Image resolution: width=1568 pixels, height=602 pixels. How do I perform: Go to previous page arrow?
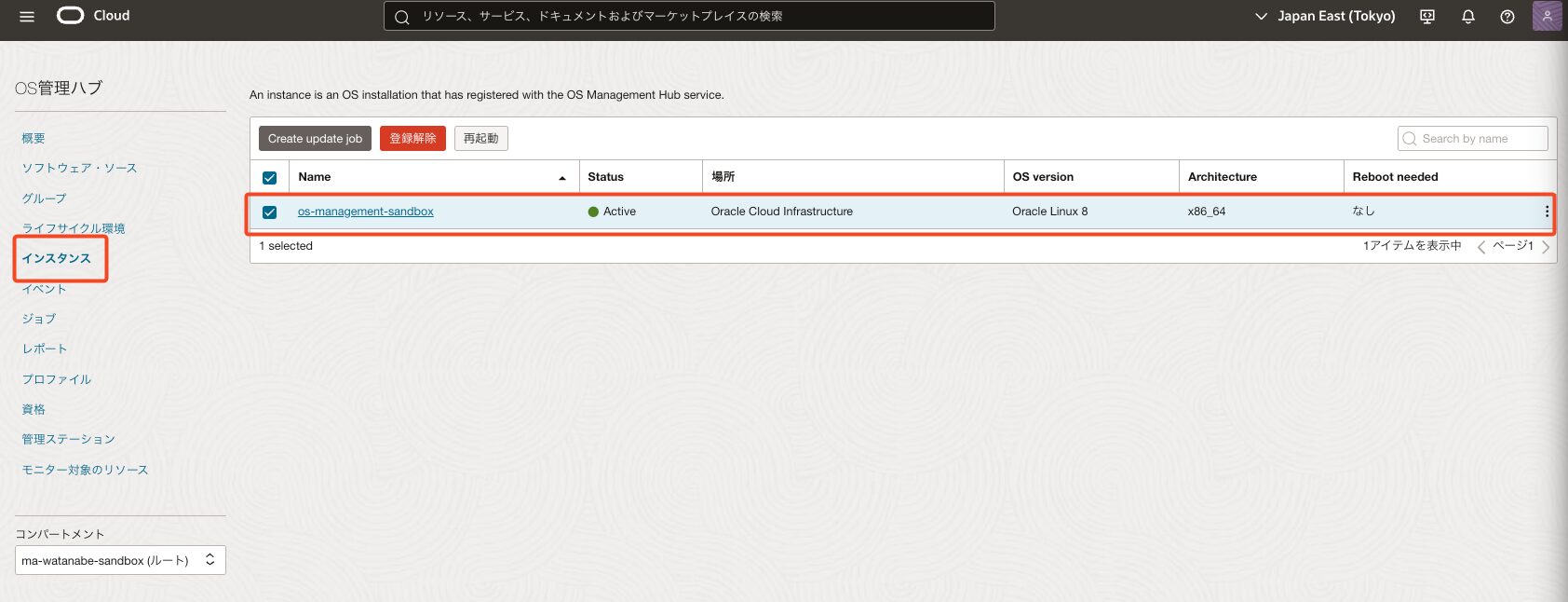[x=1480, y=247]
